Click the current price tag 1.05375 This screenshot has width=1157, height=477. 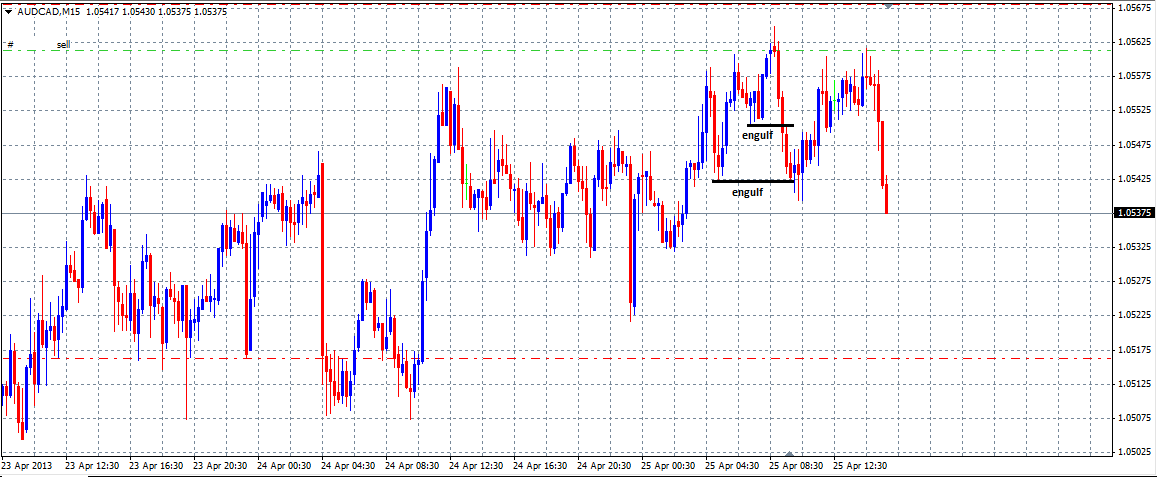click(1134, 213)
